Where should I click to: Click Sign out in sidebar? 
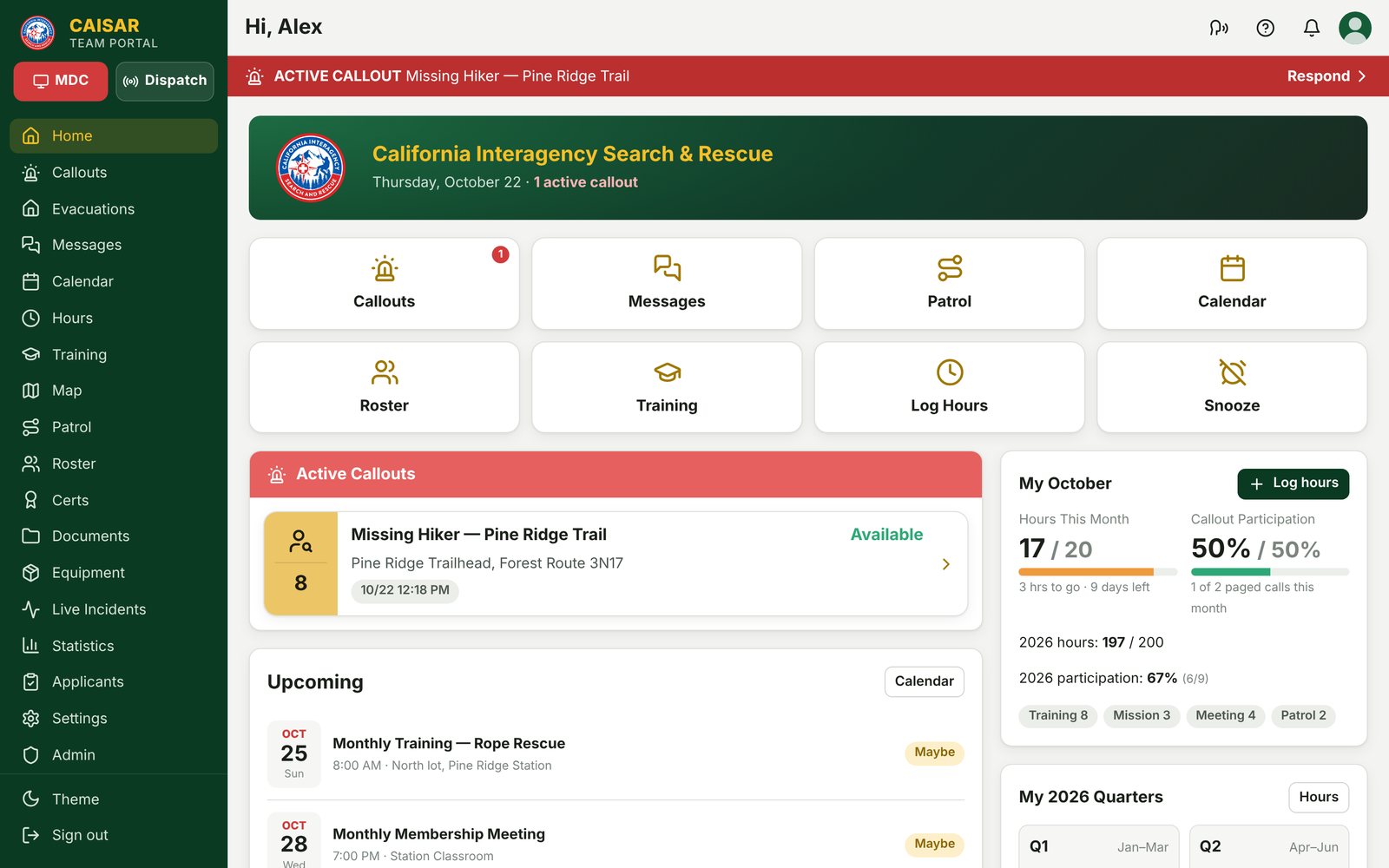(x=114, y=835)
